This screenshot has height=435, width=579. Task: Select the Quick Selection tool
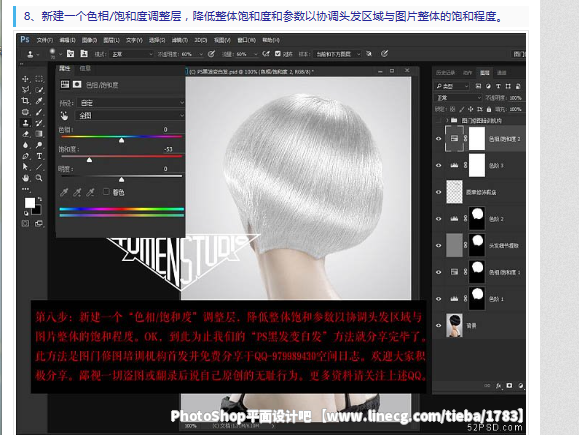coord(39,90)
